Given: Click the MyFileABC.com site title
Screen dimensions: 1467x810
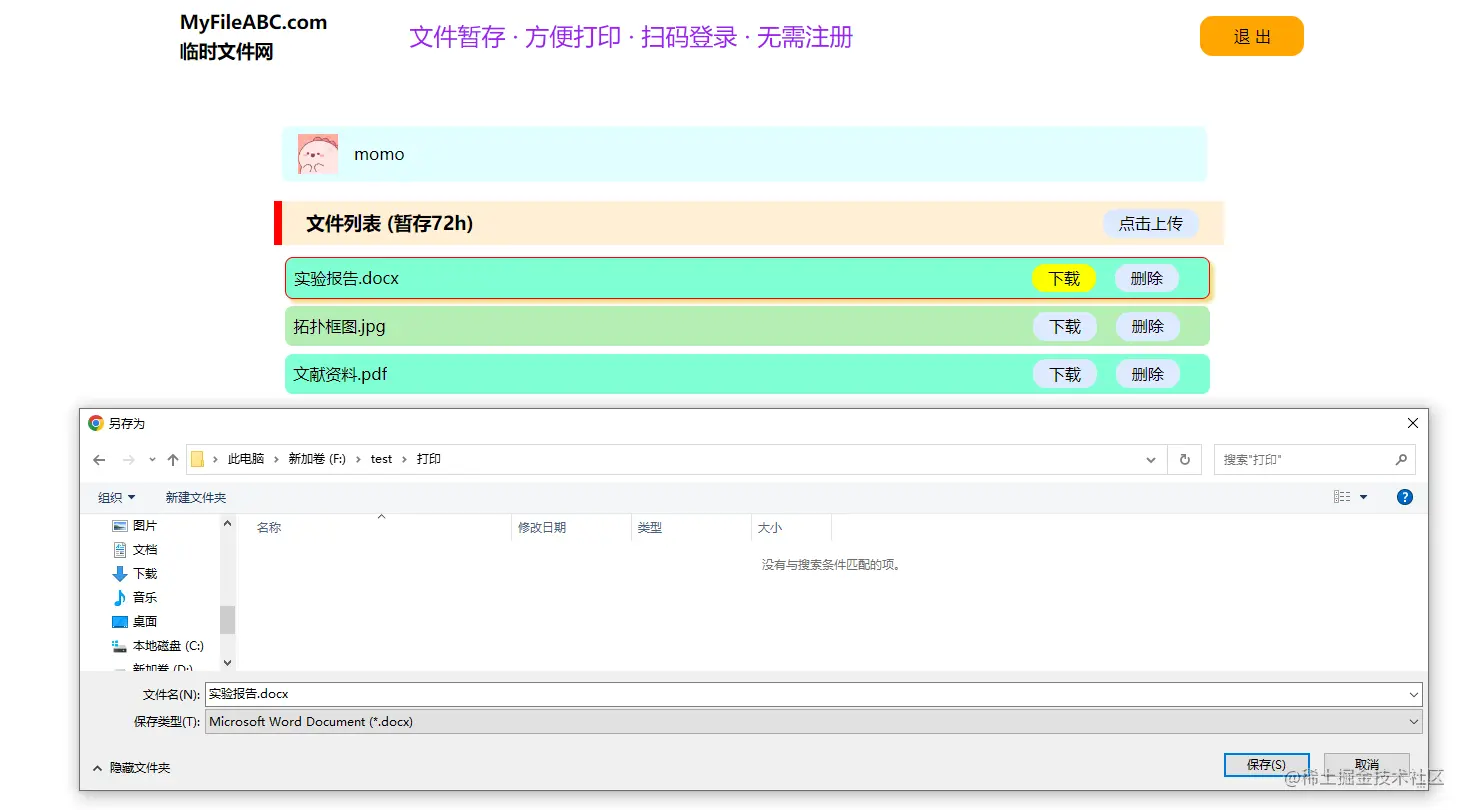Looking at the screenshot, I should coord(254,22).
